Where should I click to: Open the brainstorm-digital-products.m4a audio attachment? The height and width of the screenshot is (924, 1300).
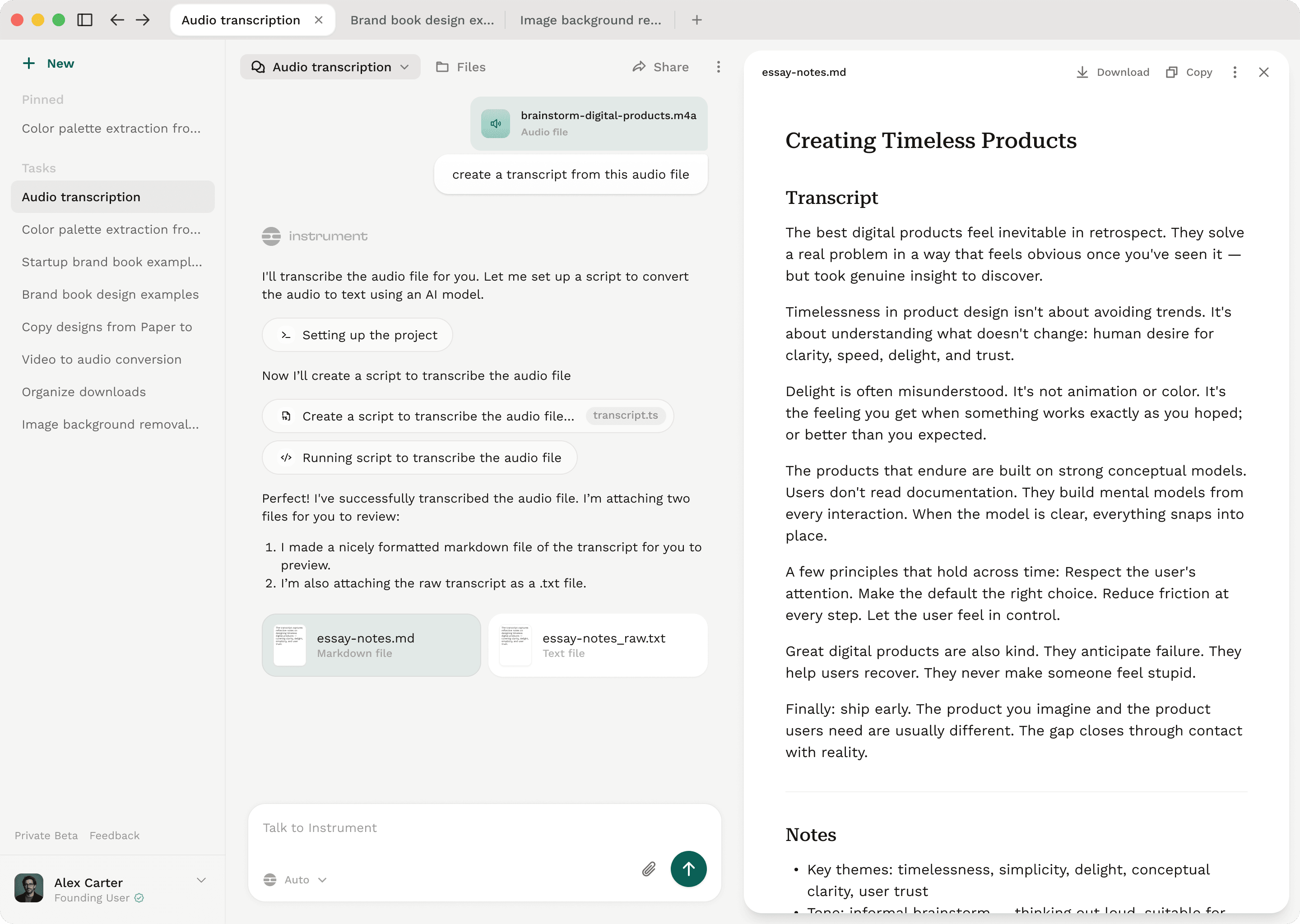point(589,123)
